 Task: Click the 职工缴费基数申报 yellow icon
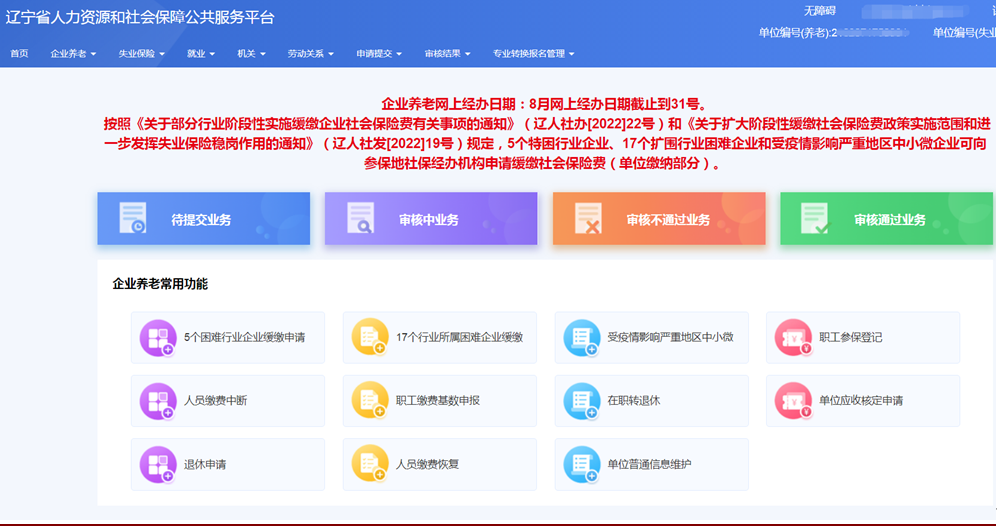point(369,401)
